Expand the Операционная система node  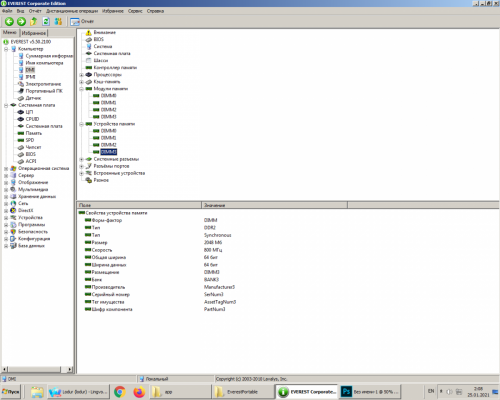click(x=6, y=169)
